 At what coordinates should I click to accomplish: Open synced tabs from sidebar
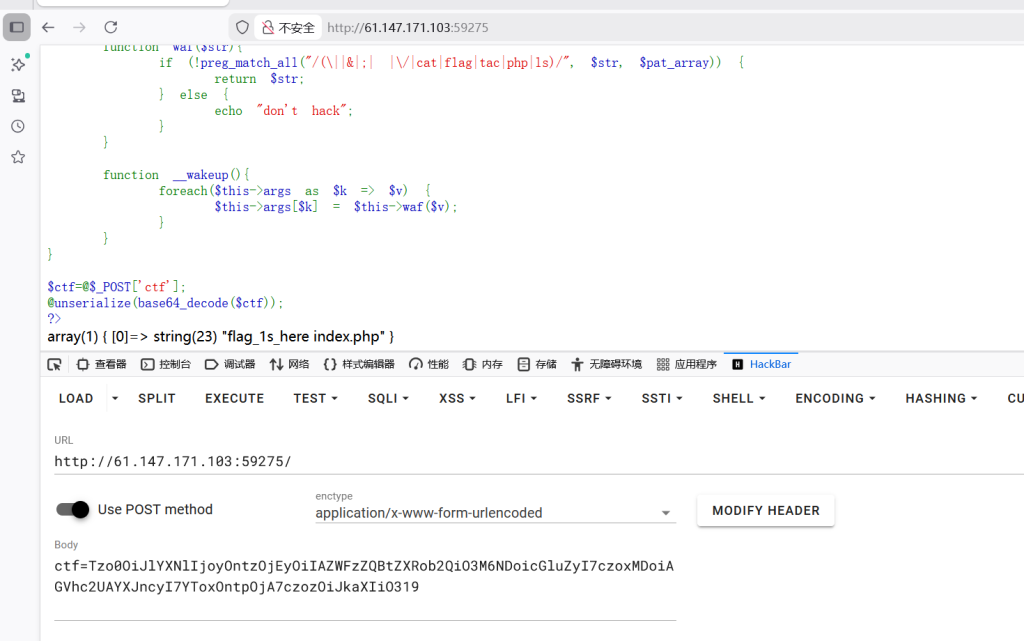click(x=18, y=96)
